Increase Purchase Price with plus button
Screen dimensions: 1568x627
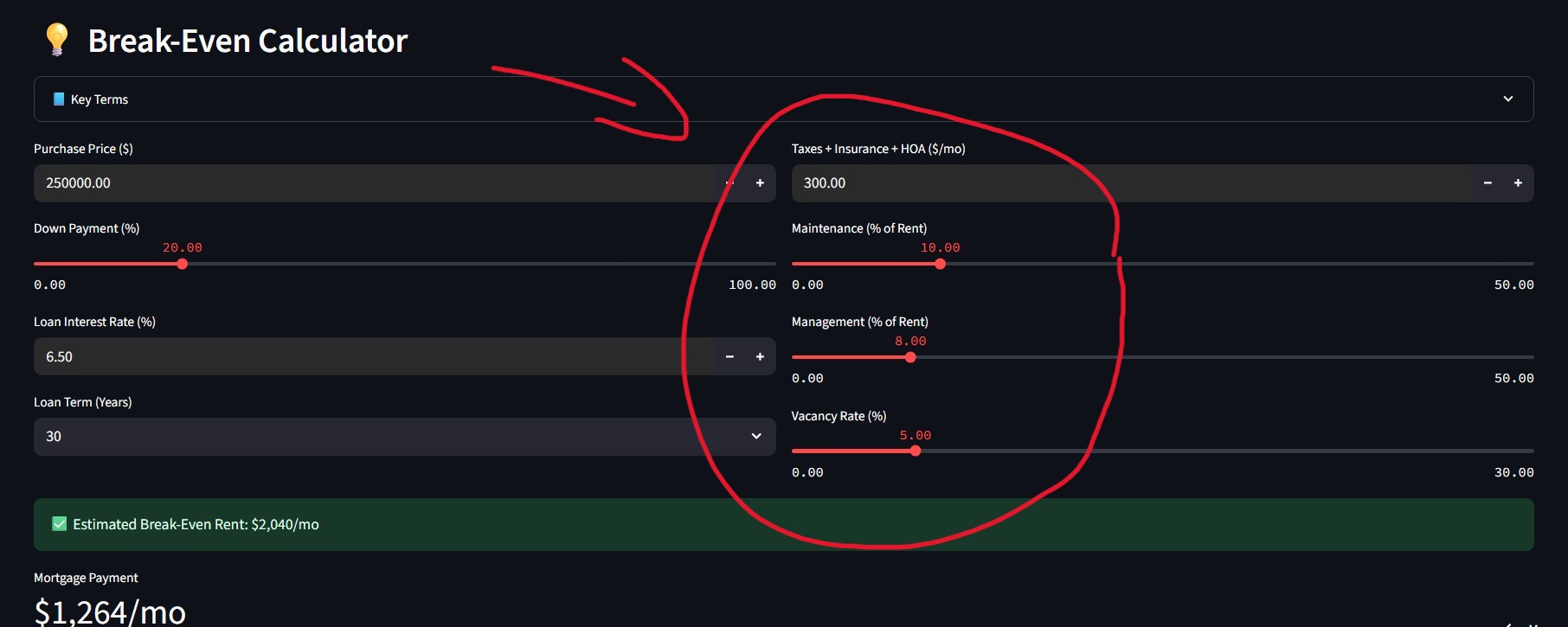760,183
